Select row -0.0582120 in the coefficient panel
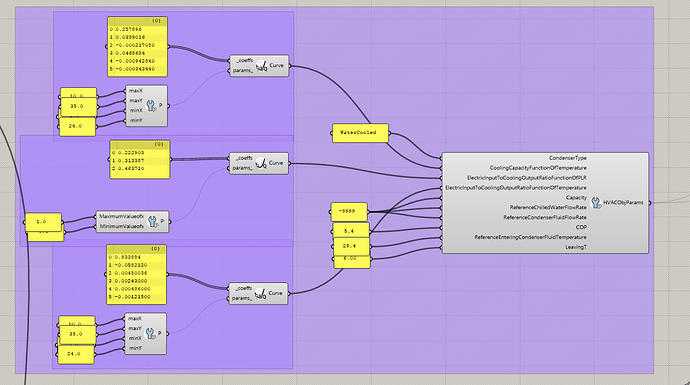The width and height of the screenshot is (690, 385). click(136, 265)
